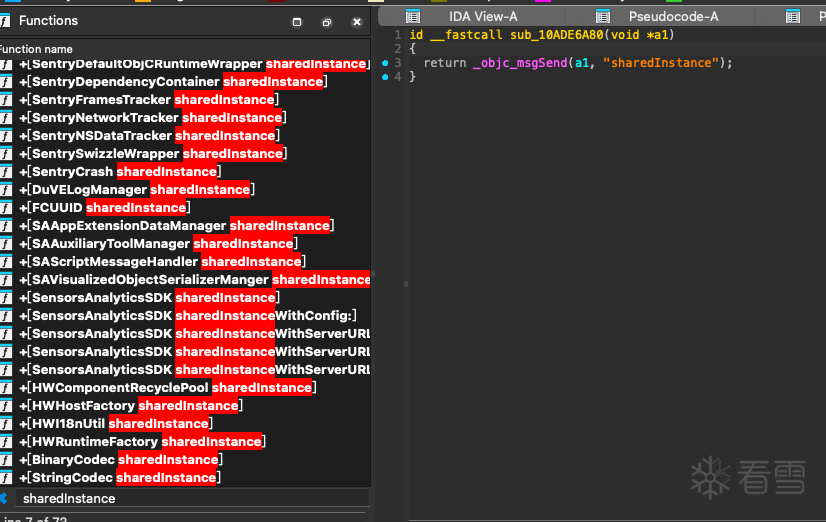The width and height of the screenshot is (826, 522).
Task: Click function icon beside SentryNSDataTracker row
Action: tap(6, 135)
